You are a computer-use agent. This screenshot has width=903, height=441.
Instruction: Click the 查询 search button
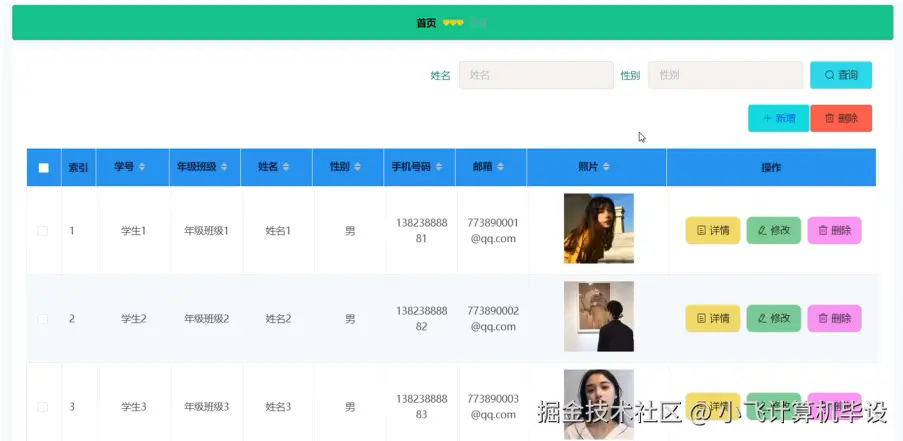pyautogui.click(x=841, y=75)
